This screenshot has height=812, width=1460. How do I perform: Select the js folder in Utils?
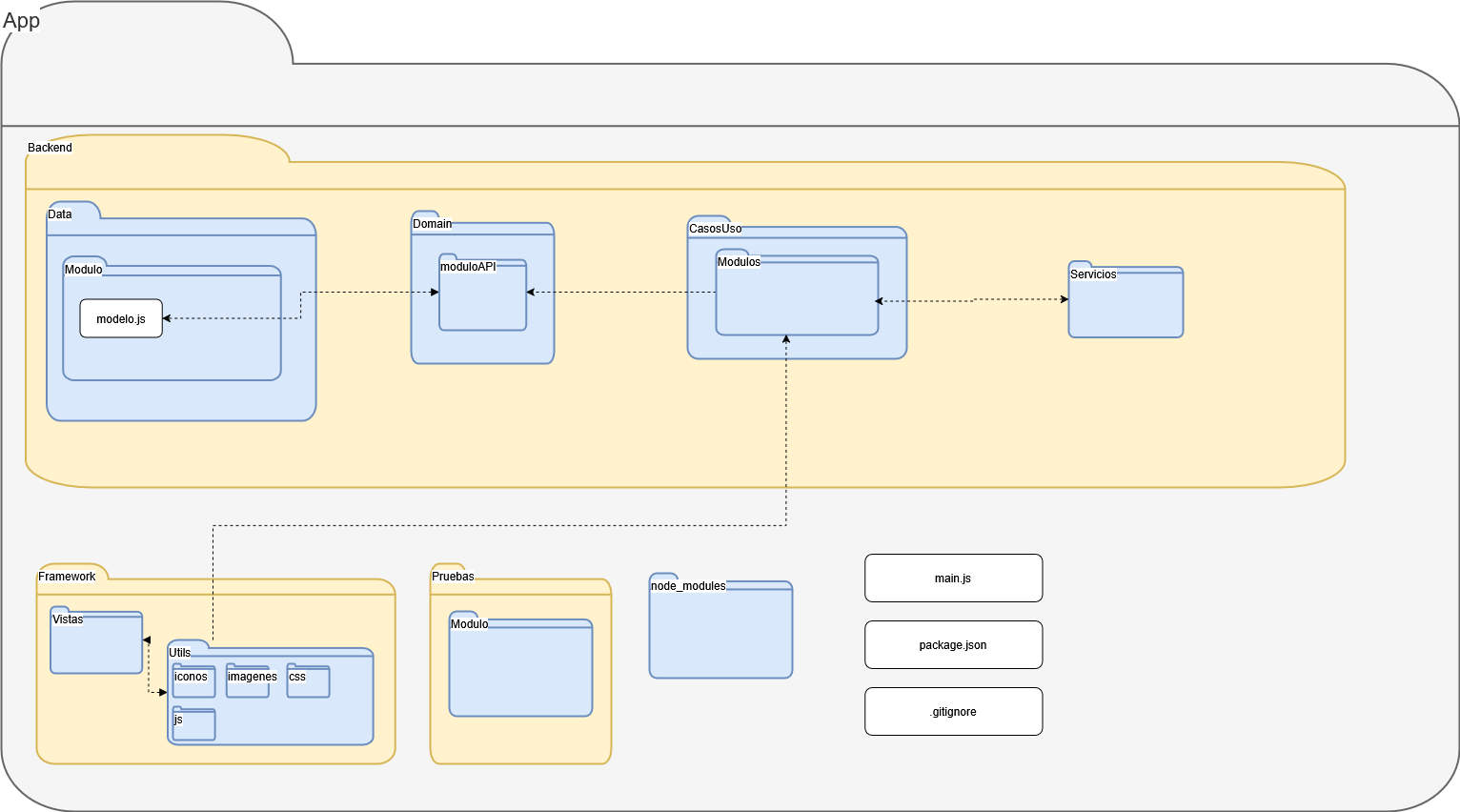(x=193, y=723)
